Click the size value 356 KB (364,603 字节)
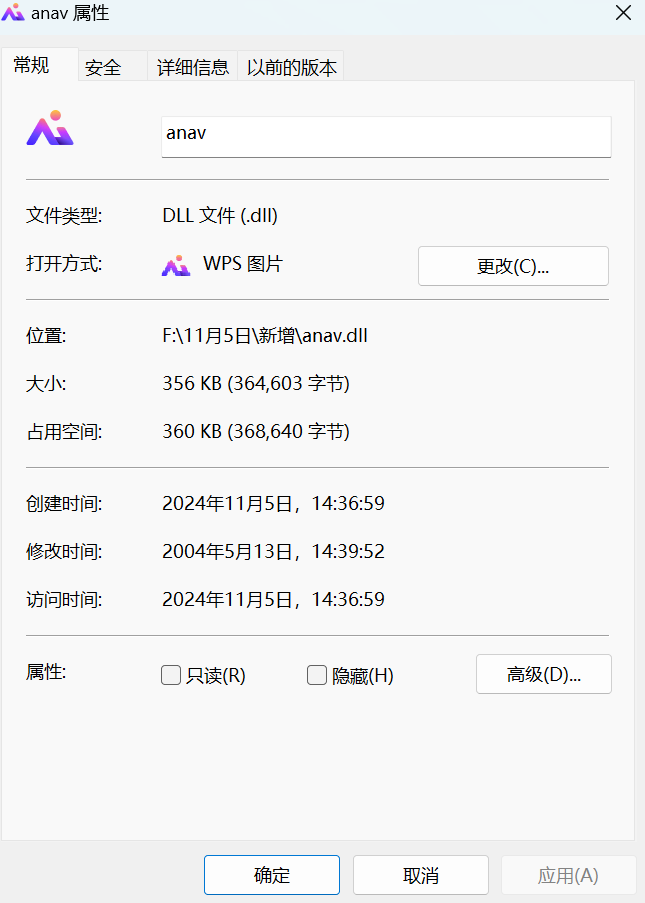This screenshot has width=645, height=903. (x=256, y=384)
